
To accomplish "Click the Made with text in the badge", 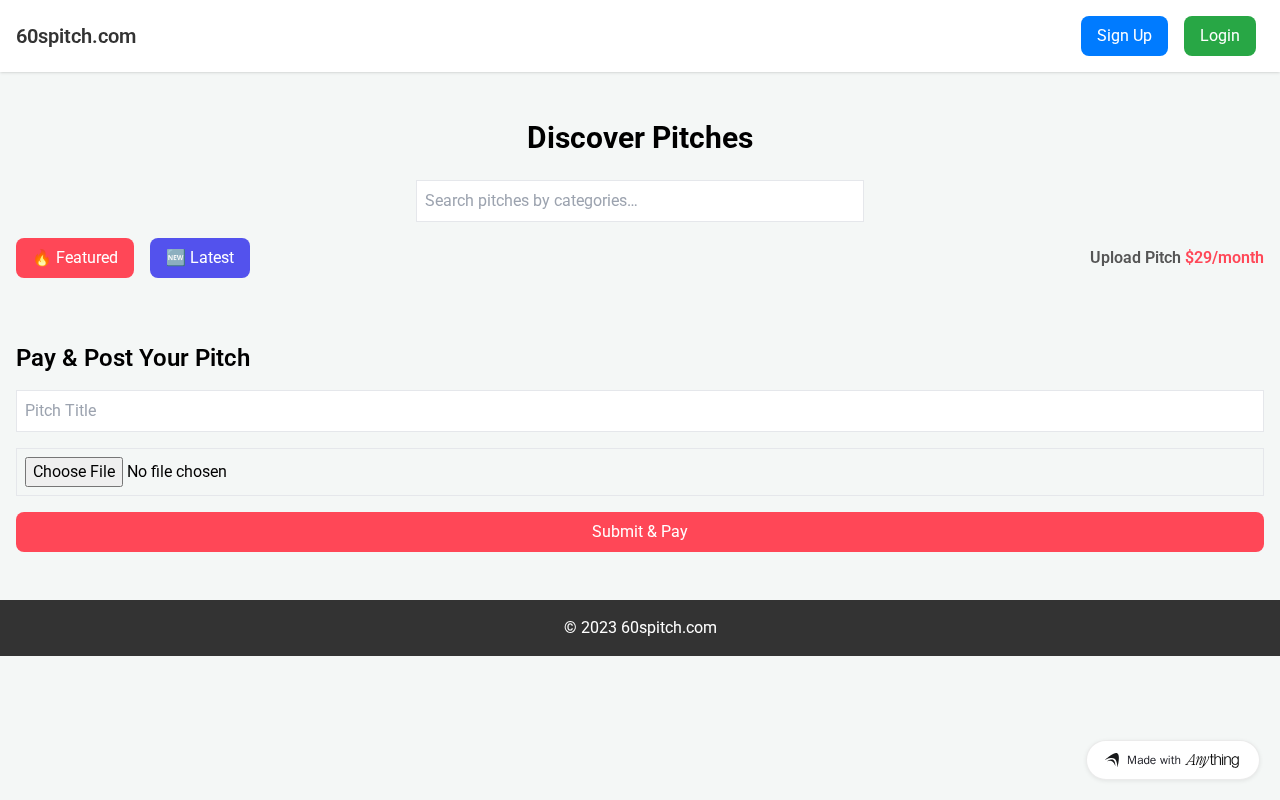I will (1154, 760).
